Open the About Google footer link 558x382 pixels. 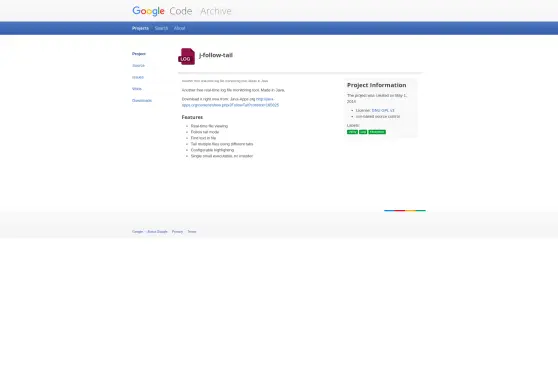tap(157, 231)
